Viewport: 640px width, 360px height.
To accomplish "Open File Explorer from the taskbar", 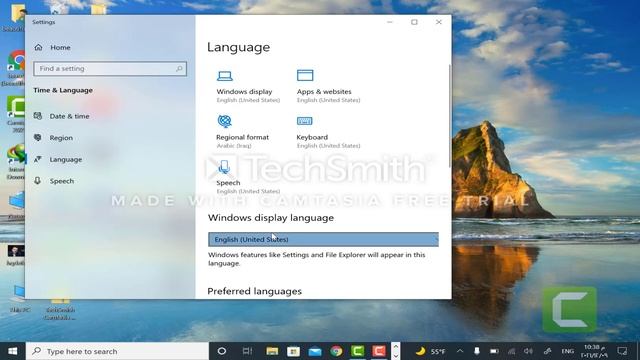I will (x=272, y=351).
